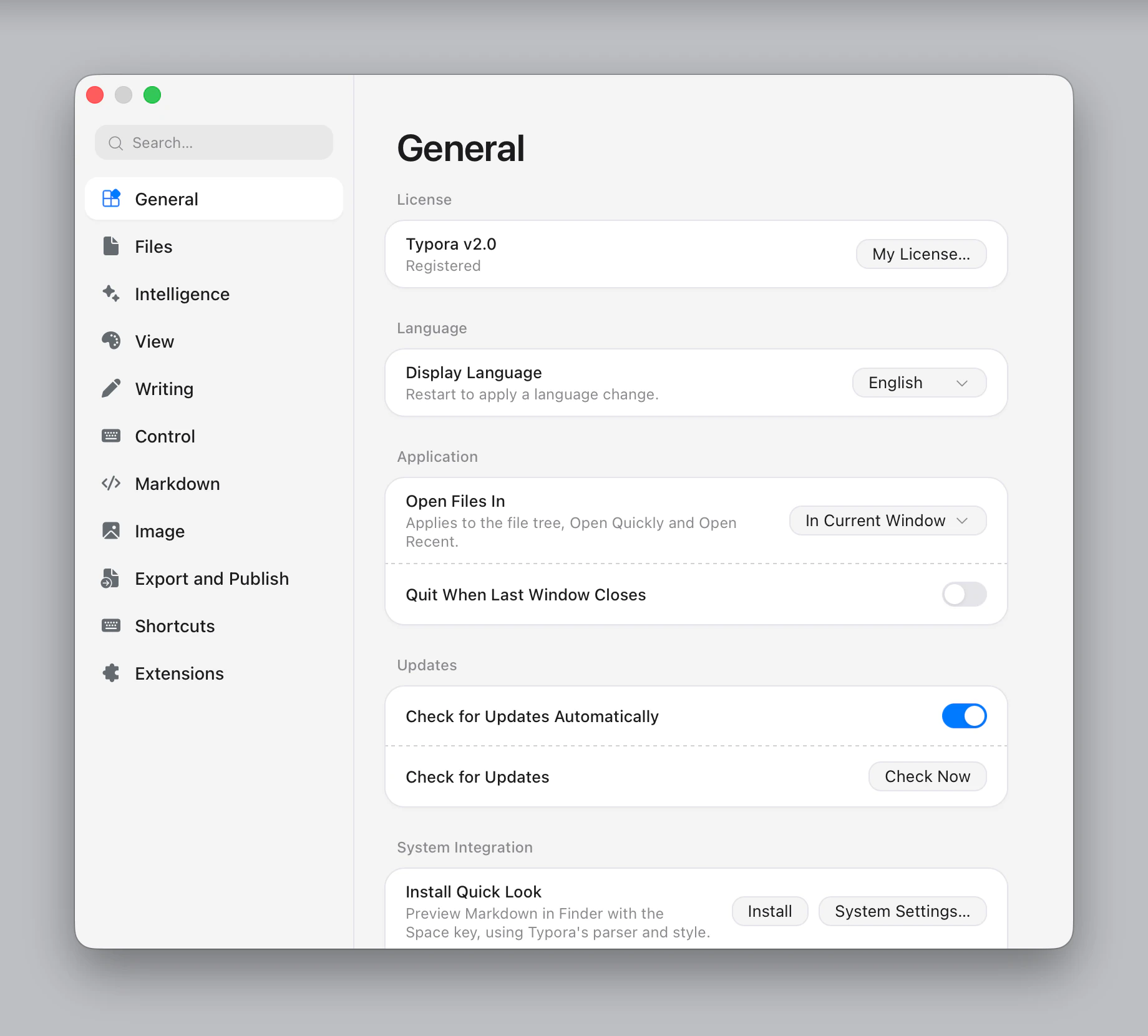Select Export and Publish section
The image size is (1148, 1036).
click(x=214, y=579)
